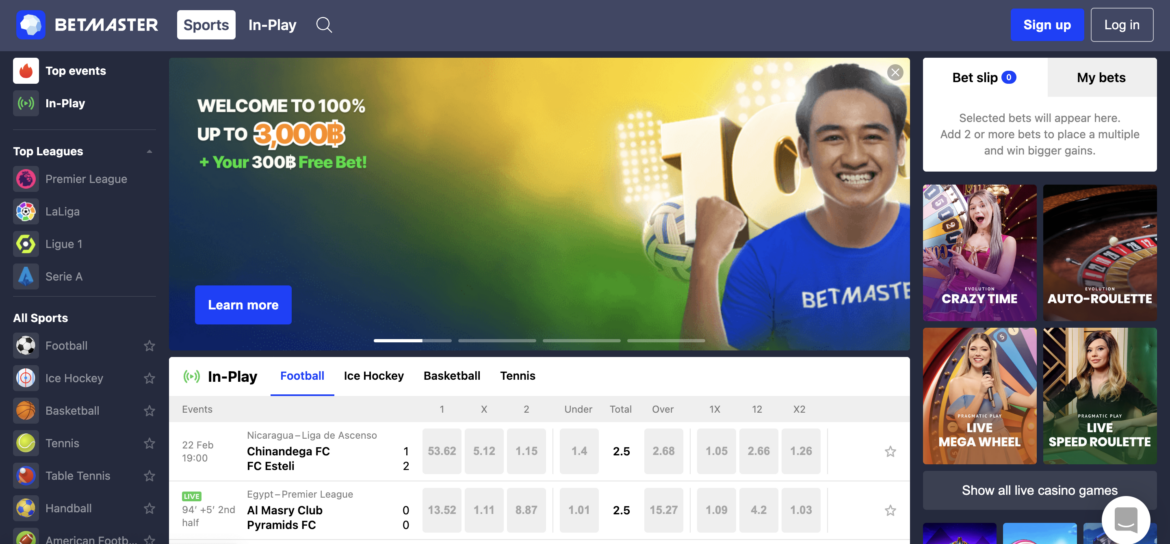Select Over odds 15.27 for Al Masry match
This screenshot has height=544, width=1170.
[664, 510]
